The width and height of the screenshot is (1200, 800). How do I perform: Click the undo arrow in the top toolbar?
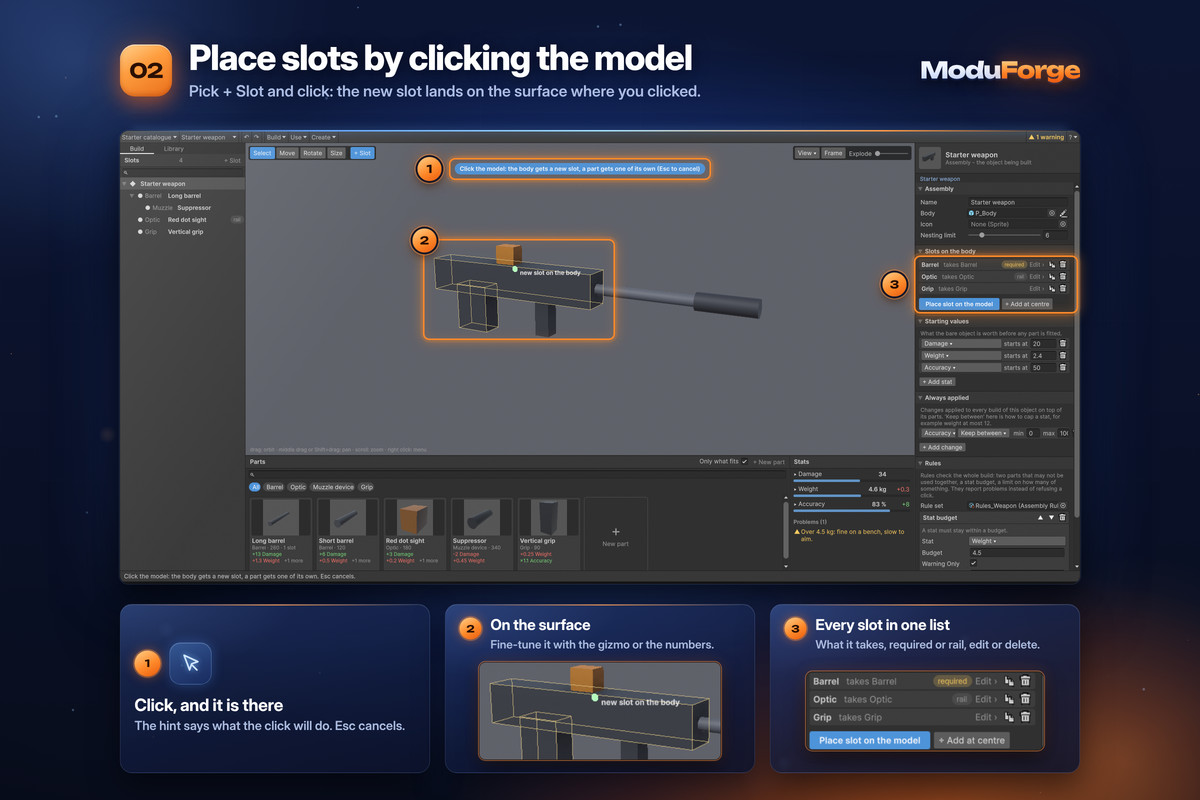[x=247, y=137]
